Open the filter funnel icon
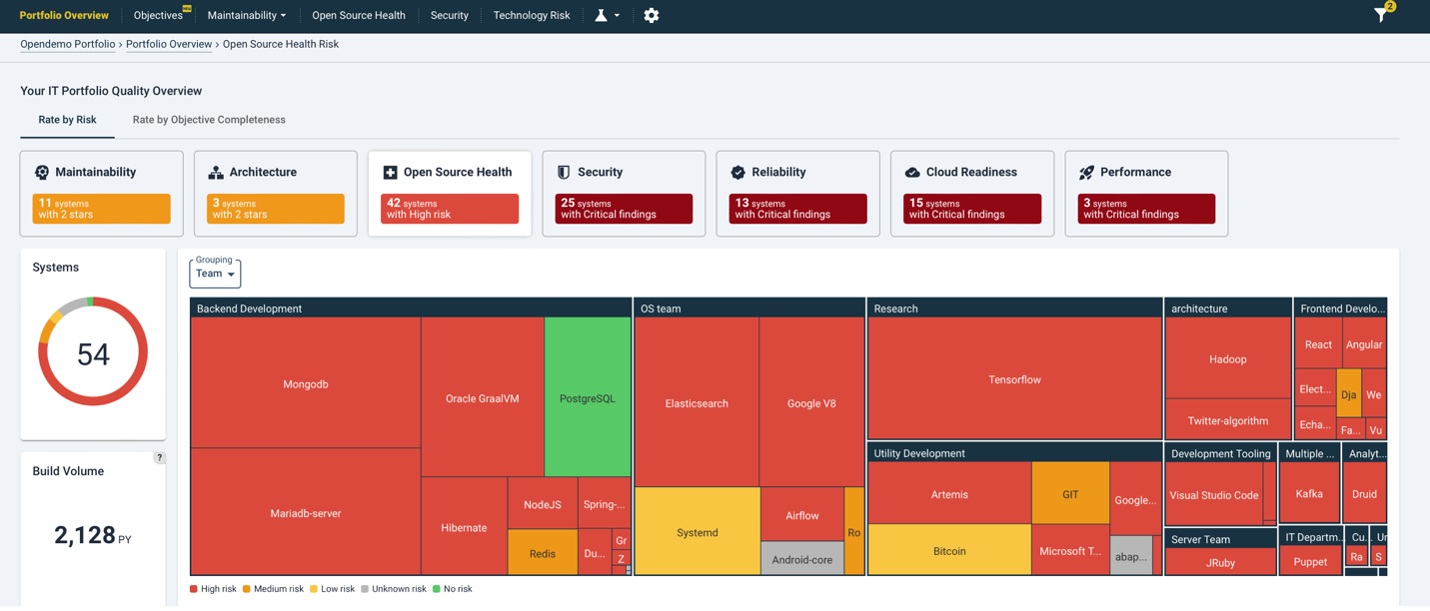The width and height of the screenshot is (1430, 611). pos(1380,15)
